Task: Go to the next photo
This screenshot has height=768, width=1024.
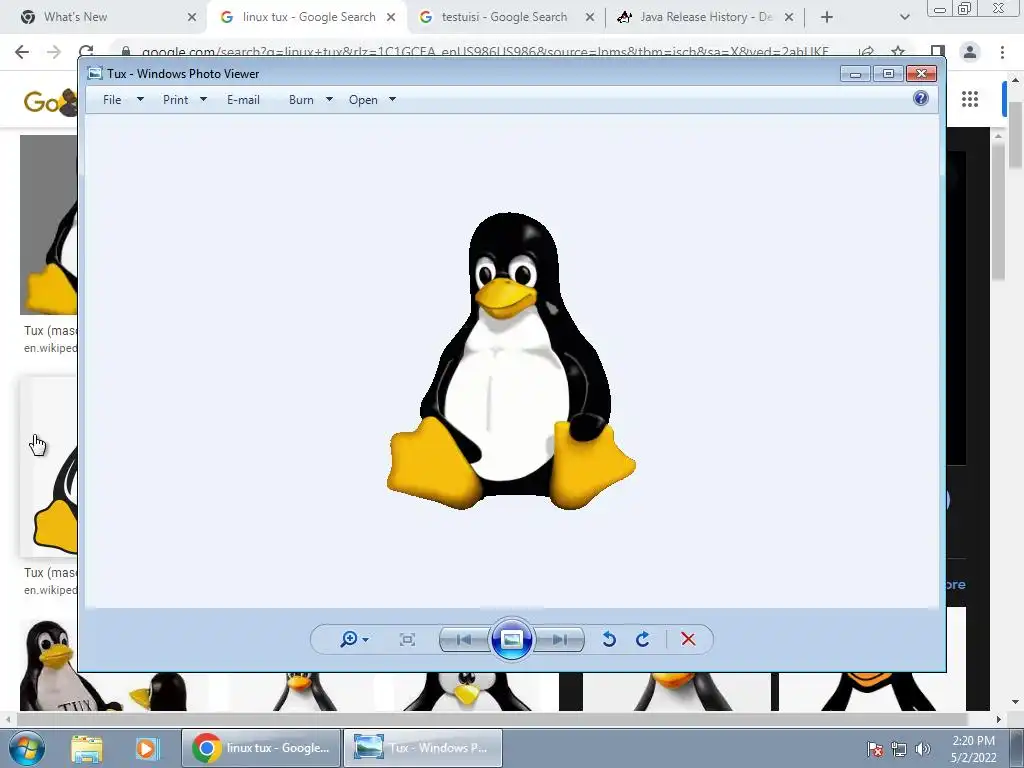Action: pos(560,639)
